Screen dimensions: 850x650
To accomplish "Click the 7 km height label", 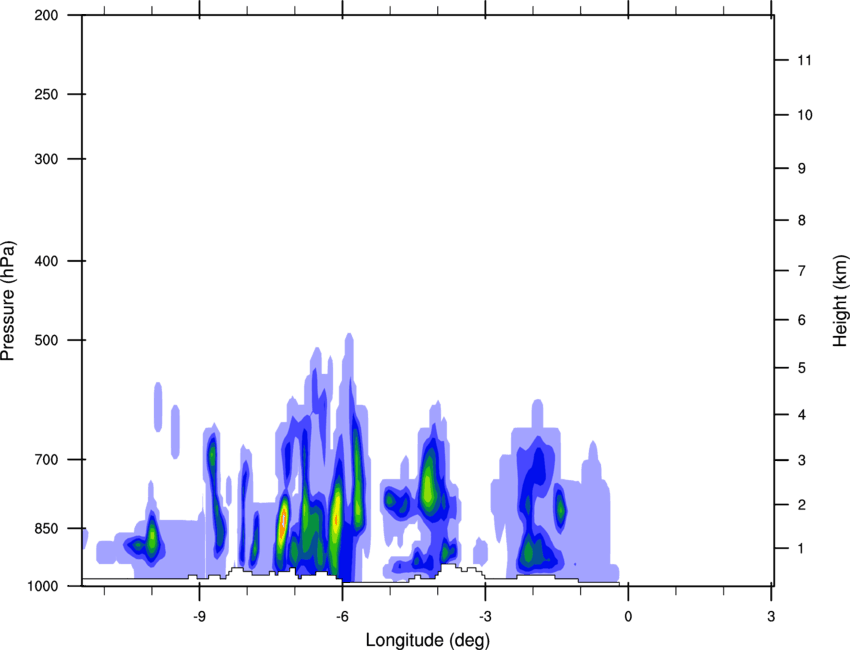I will tap(801, 271).
